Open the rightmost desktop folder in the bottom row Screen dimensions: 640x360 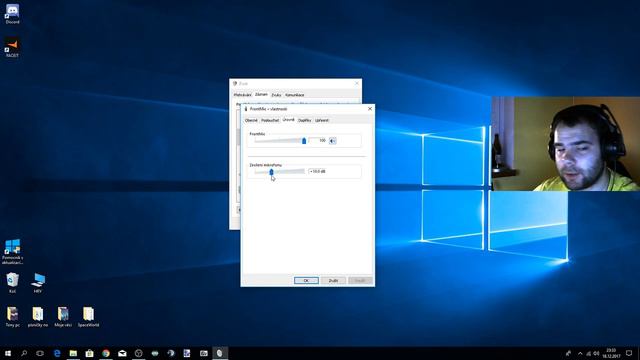click(89, 317)
